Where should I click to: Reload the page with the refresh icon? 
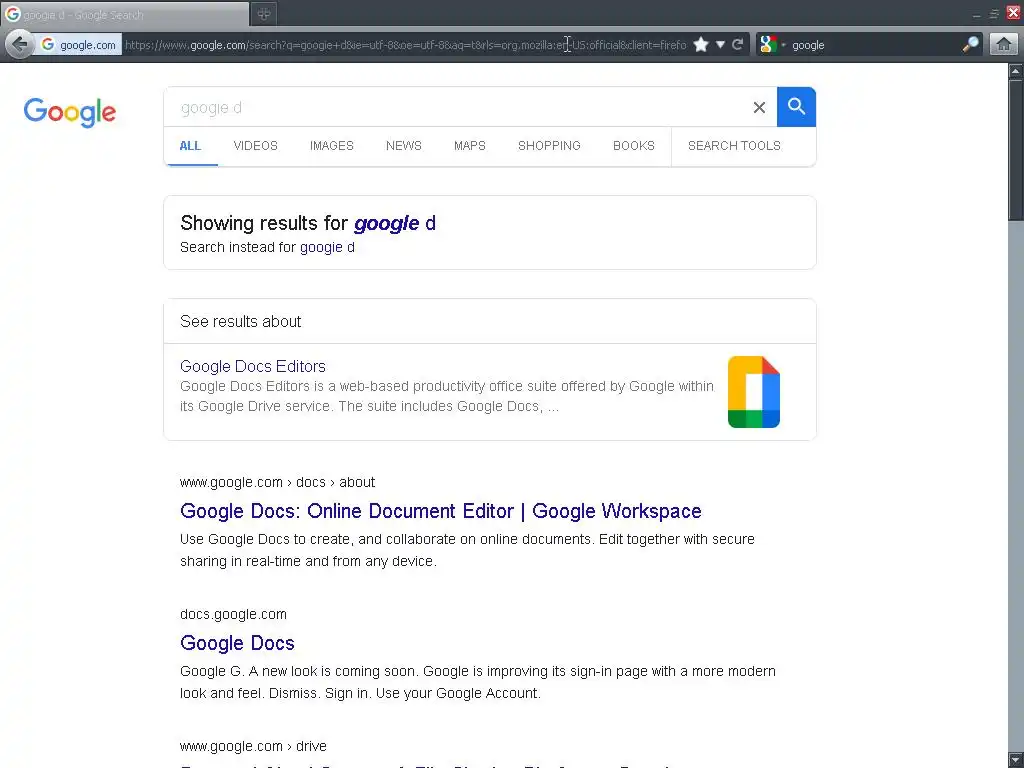click(738, 44)
